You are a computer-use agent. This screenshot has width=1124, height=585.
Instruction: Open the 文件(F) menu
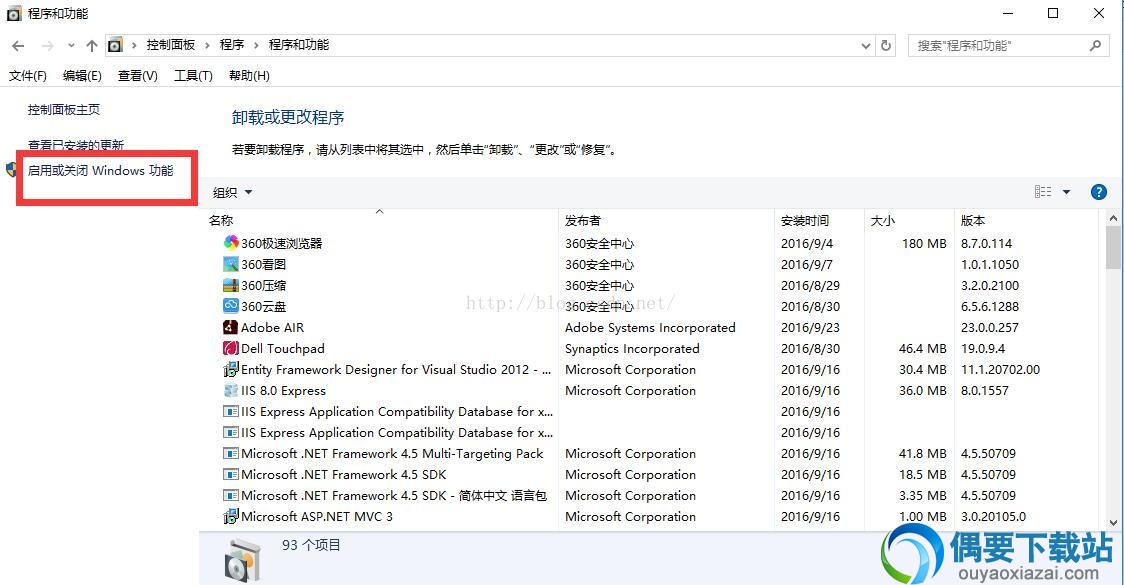click(27, 75)
